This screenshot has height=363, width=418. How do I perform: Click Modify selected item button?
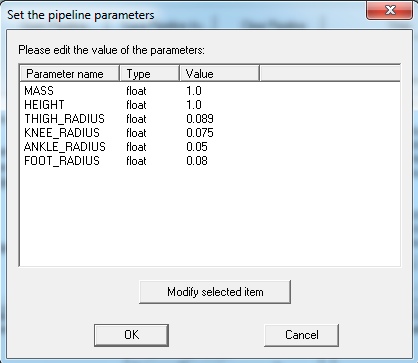pos(215,292)
